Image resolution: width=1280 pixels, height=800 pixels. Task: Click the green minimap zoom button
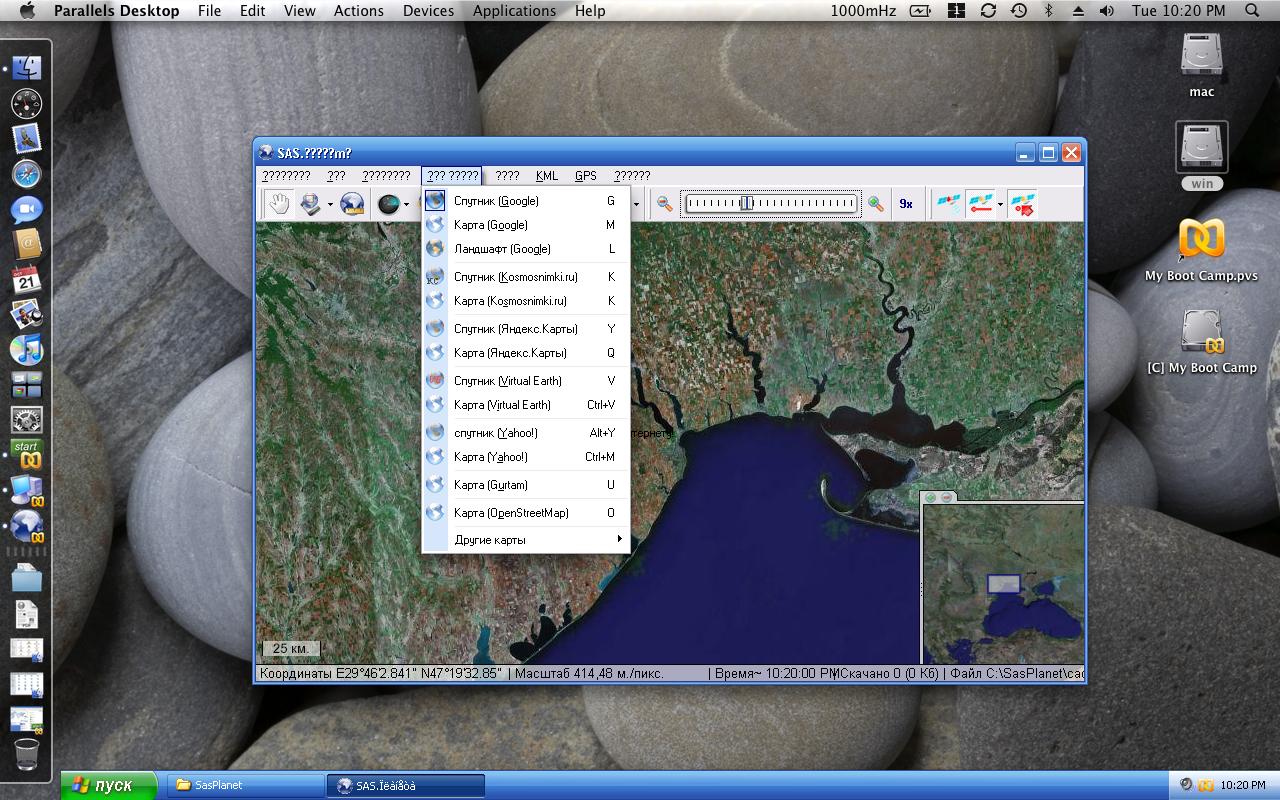click(x=931, y=497)
